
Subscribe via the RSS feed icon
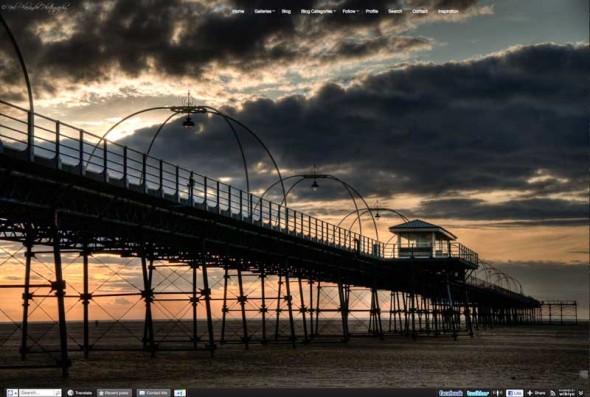point(553,393)
